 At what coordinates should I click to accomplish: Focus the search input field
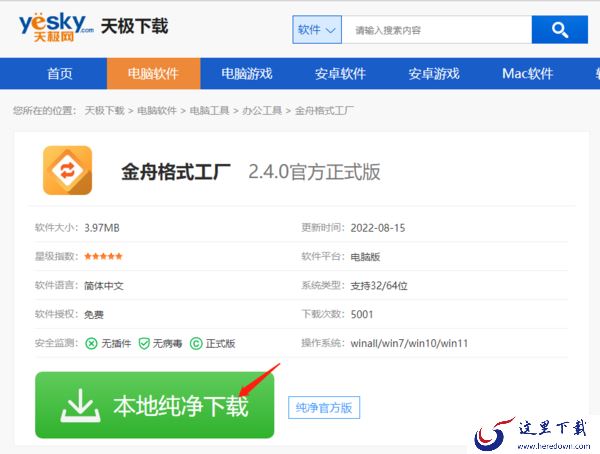(437, 29)
